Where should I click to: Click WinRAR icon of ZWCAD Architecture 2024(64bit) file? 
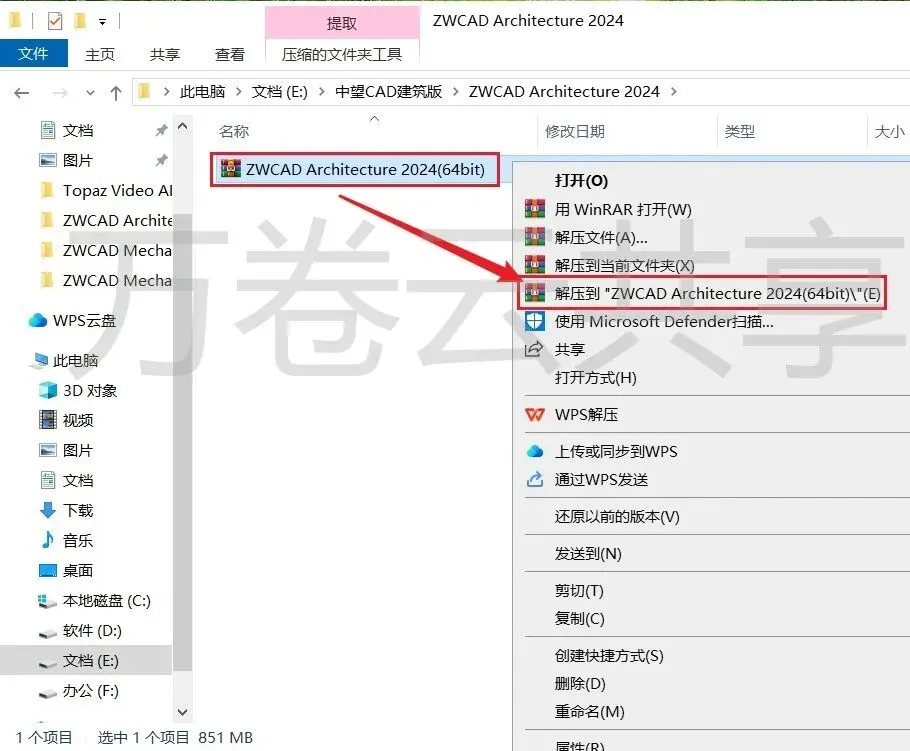tap(230, 169)
